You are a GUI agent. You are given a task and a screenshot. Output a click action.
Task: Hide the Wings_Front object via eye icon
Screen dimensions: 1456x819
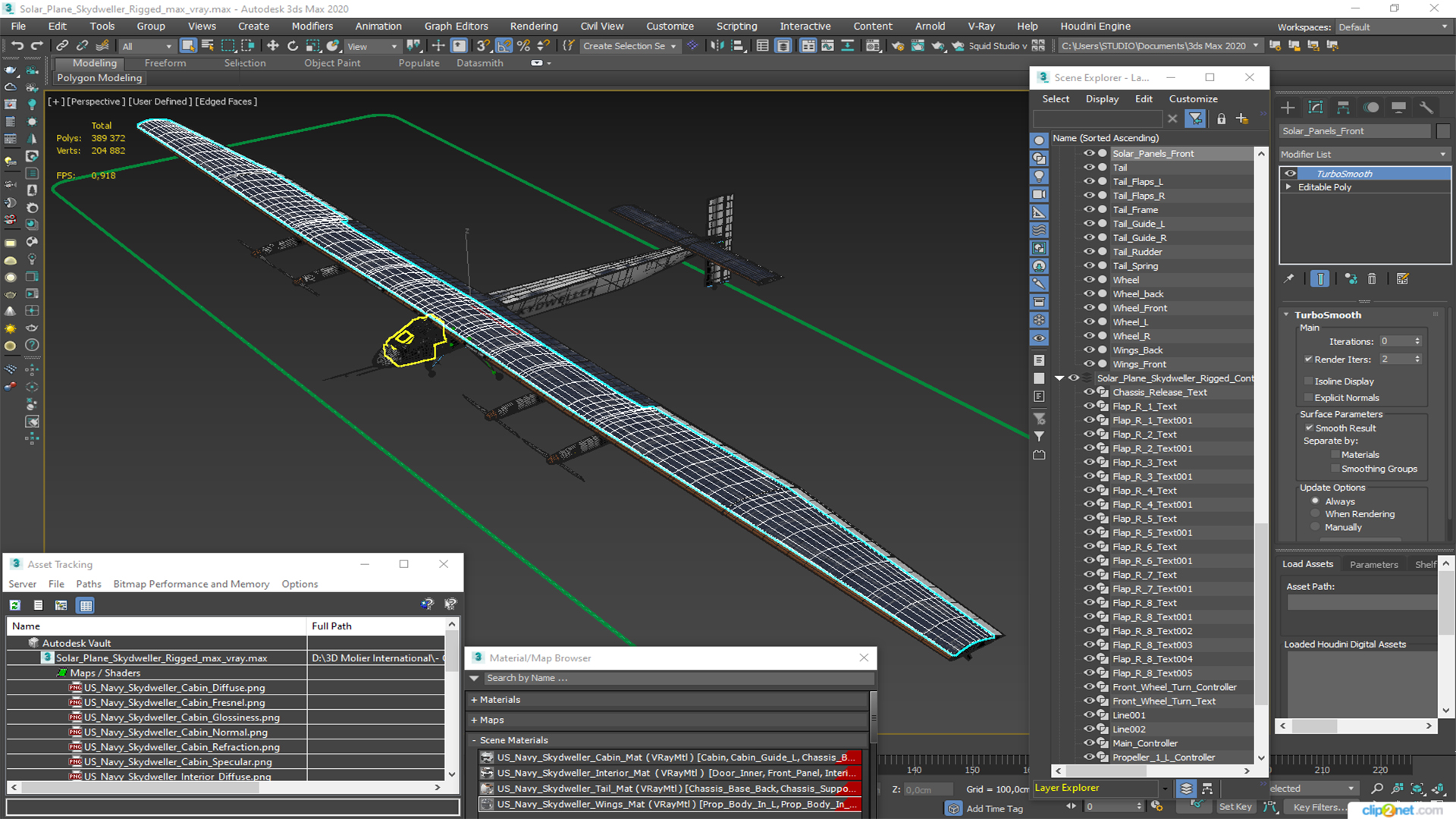(x=1089, y=364)
